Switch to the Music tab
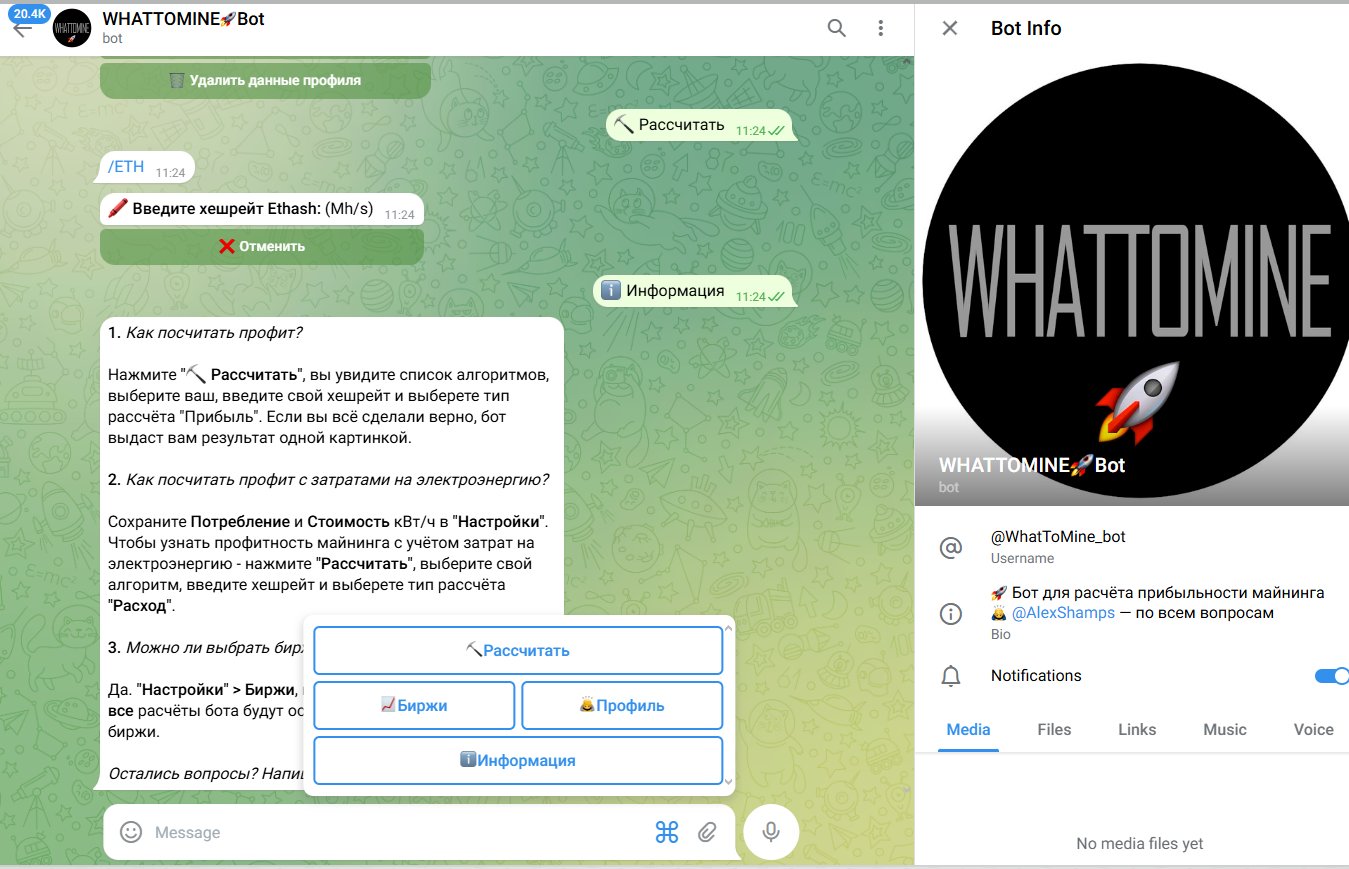 click(x=1225, y=730)
